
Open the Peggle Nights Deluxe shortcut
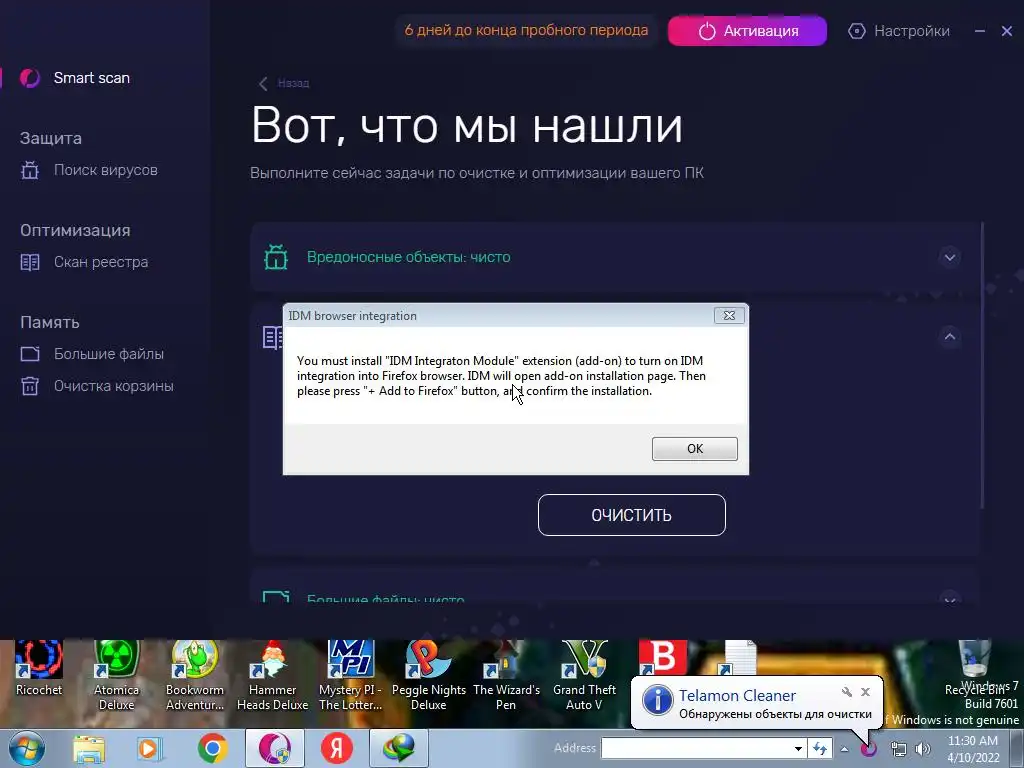pos(428,675)
